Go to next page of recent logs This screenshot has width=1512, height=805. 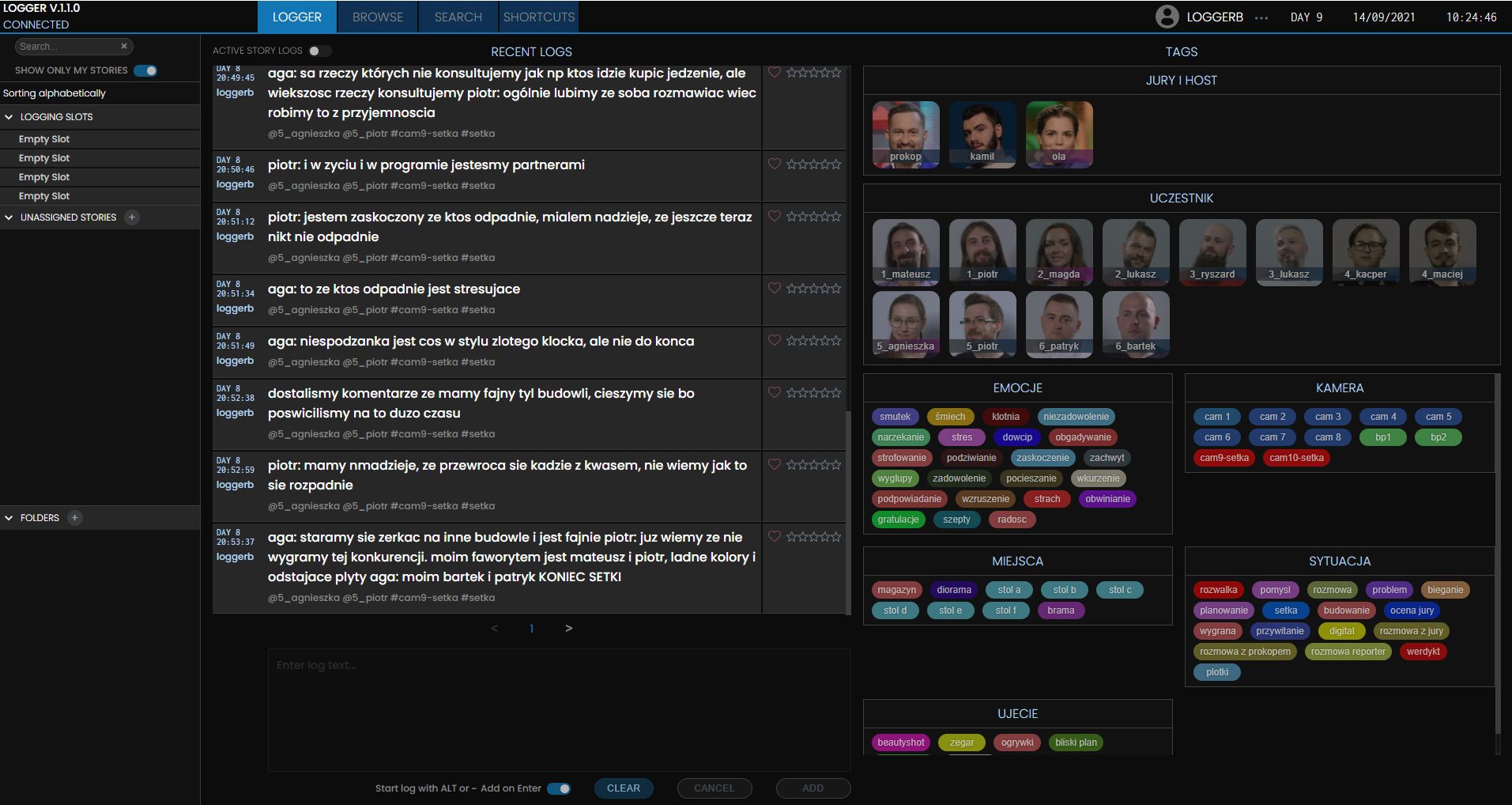tap(568, 629)
